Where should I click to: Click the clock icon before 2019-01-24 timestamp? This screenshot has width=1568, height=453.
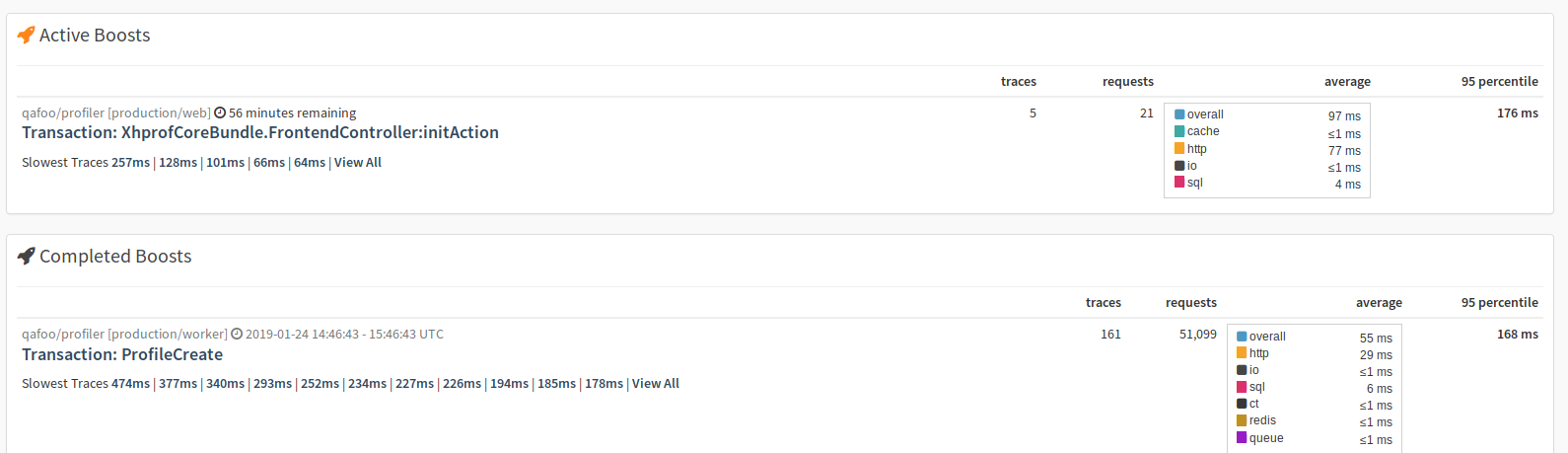coord(237,334)
